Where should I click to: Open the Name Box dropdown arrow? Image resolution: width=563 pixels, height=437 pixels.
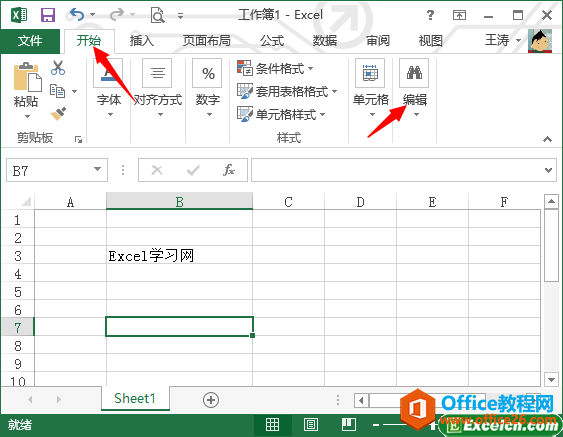(x=97, y=169)
